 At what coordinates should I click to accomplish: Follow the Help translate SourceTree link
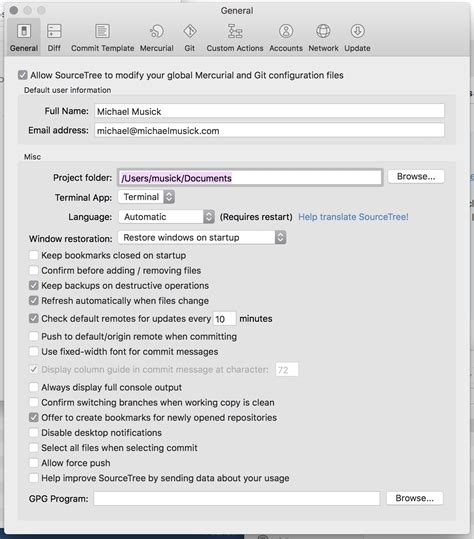pos(353,217)
